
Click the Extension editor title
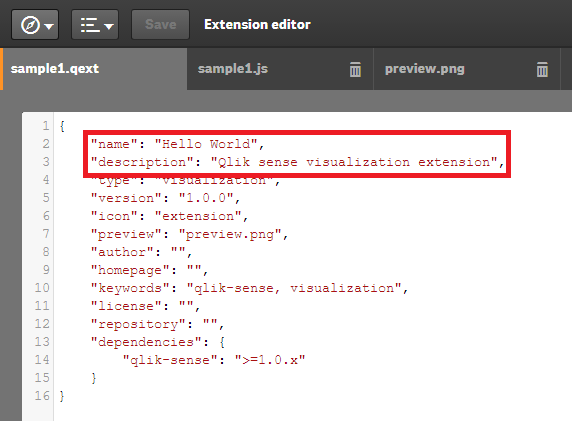click(x=257, y=24)
